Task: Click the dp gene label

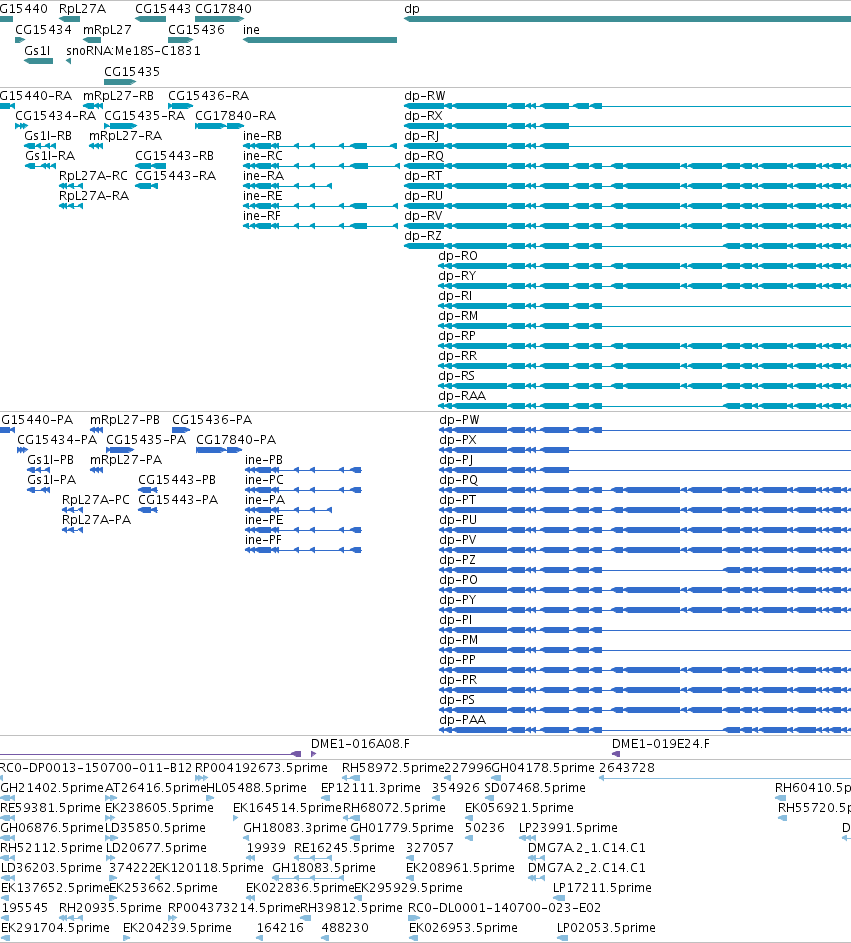Action: coord(412,9)
